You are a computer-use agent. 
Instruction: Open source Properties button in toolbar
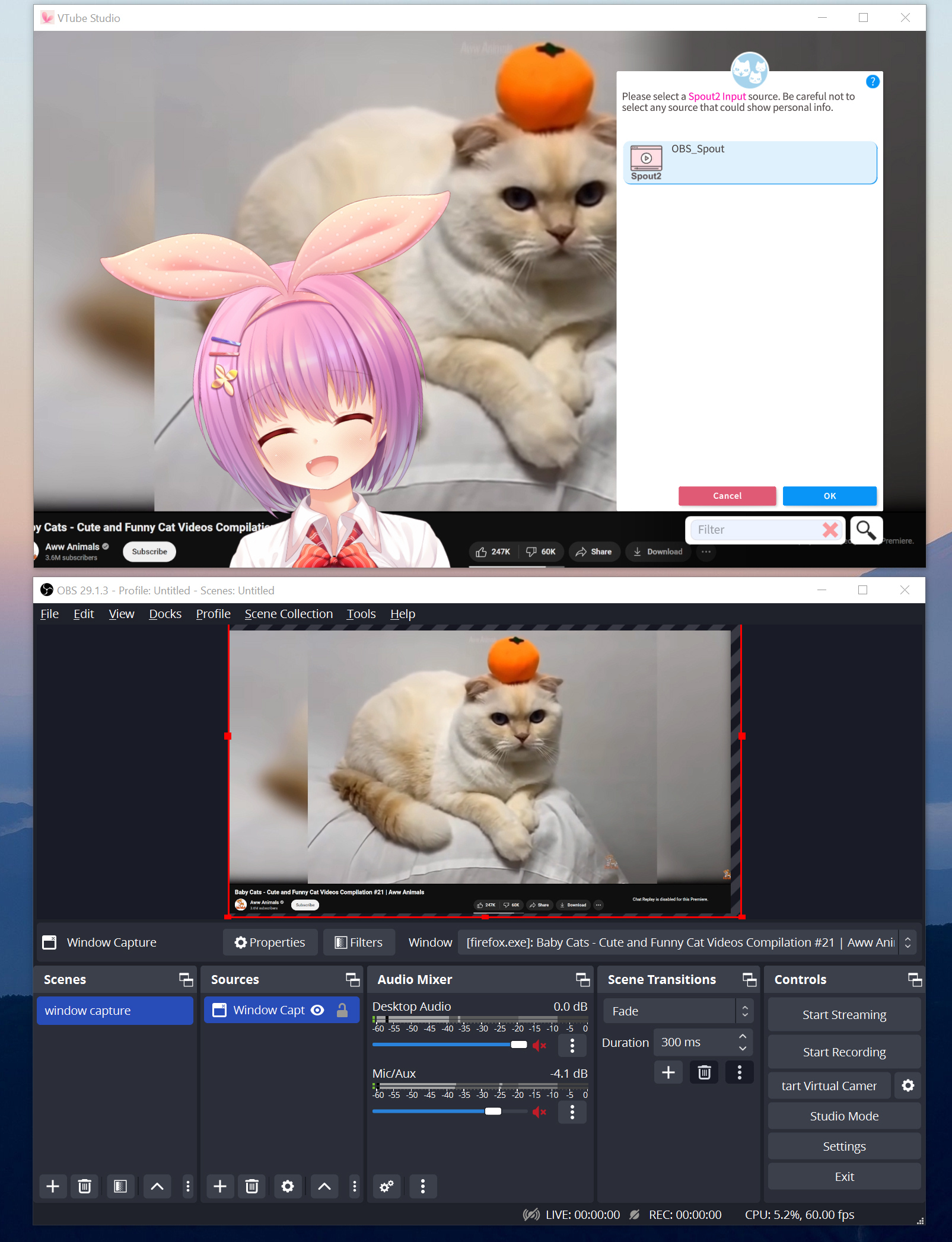(270, 942)
